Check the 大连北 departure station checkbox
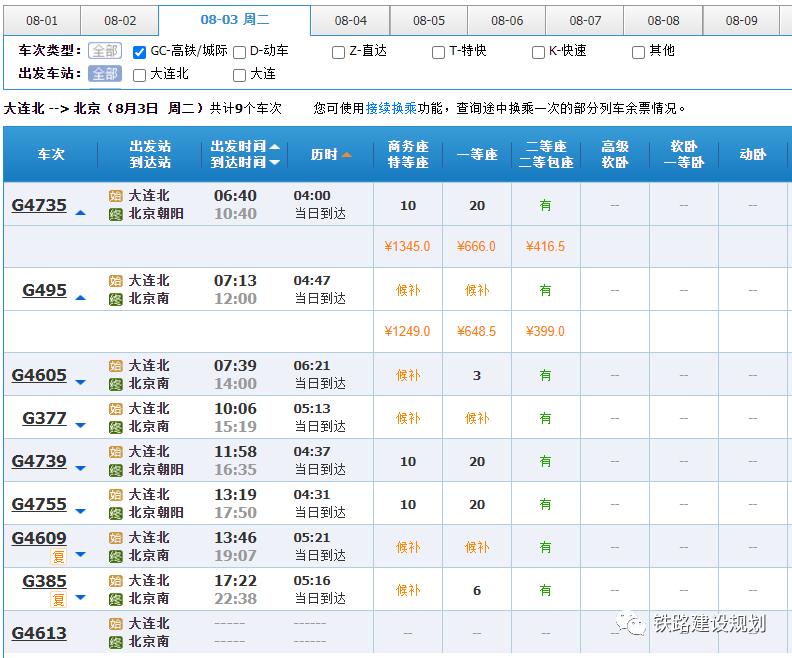Viewport: 792px width, 658px height. pos(140,75)
